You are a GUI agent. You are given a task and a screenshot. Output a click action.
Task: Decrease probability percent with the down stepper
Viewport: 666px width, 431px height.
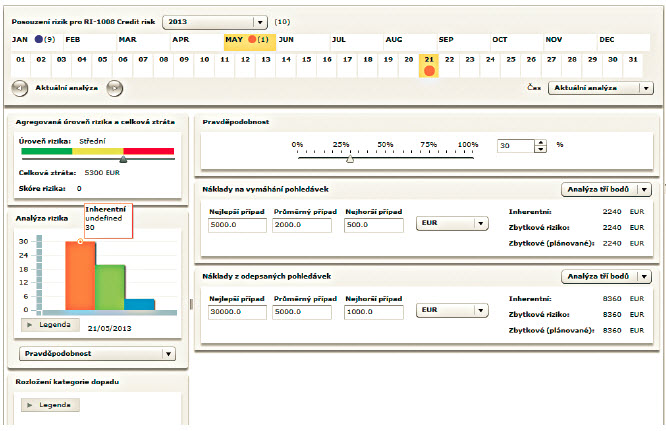coord(540,149)
